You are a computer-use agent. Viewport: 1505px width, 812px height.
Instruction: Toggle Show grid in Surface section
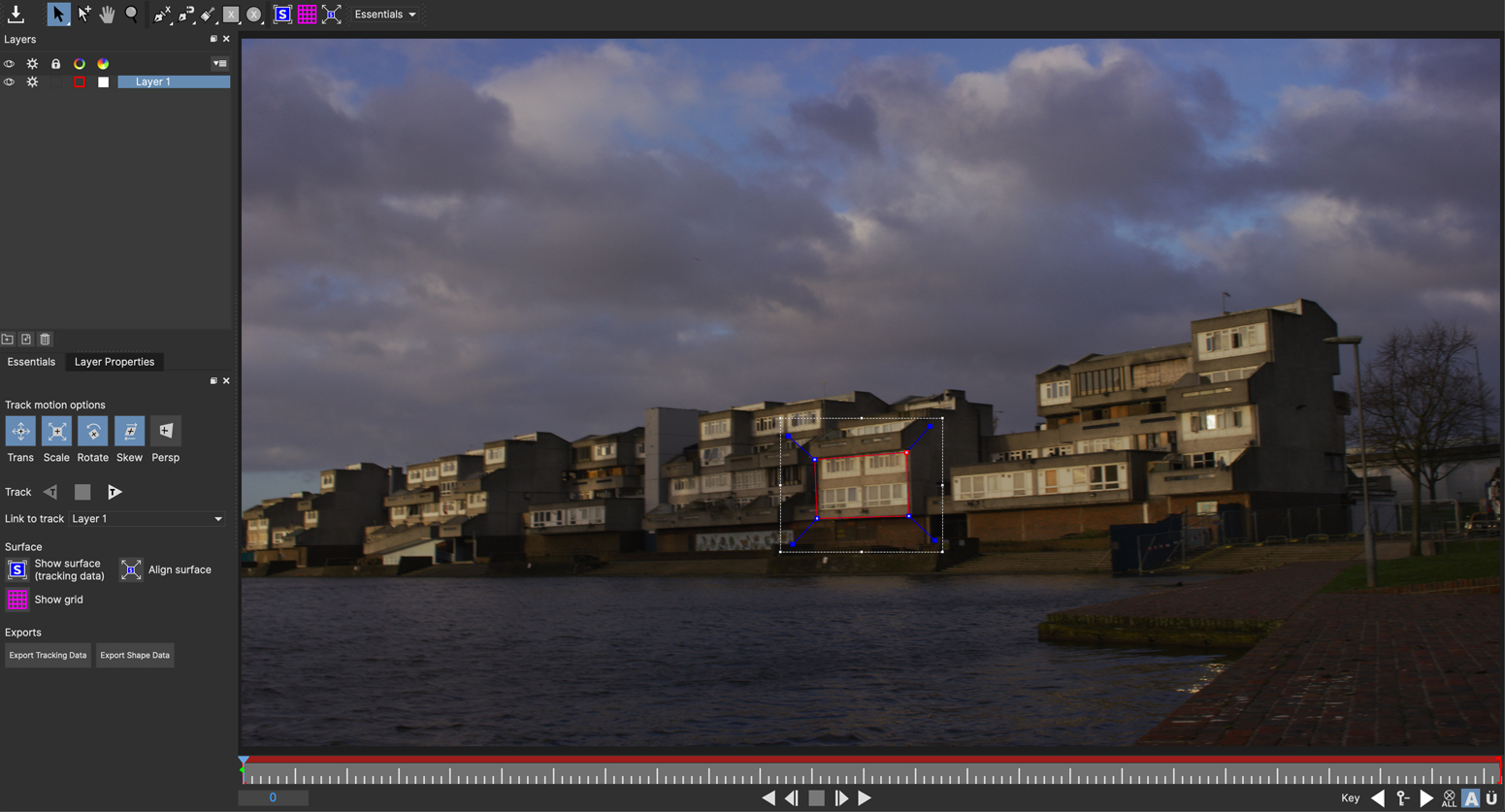click(x=16, y=600)
